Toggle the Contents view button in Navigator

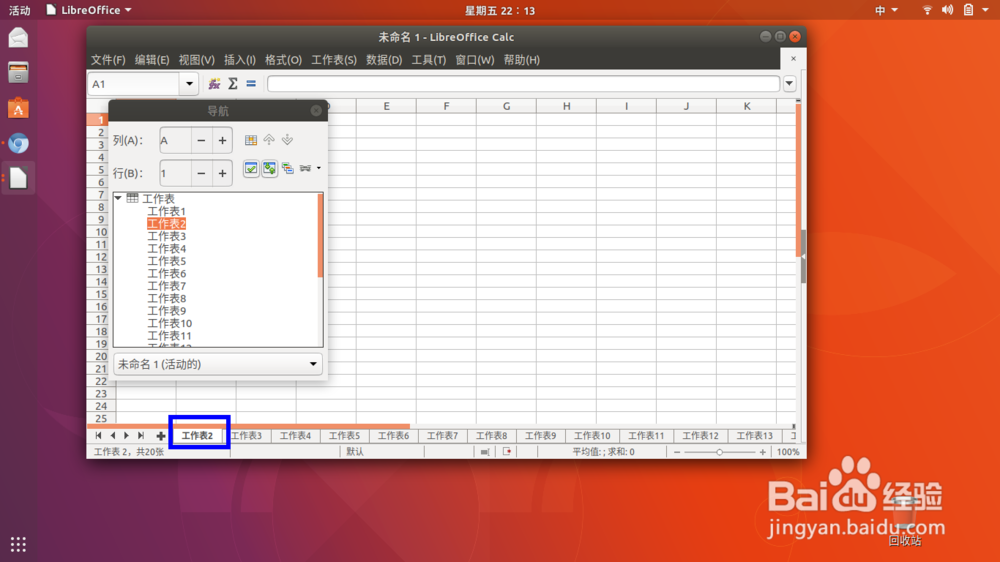pyautogui.click(x=251, y=168)
